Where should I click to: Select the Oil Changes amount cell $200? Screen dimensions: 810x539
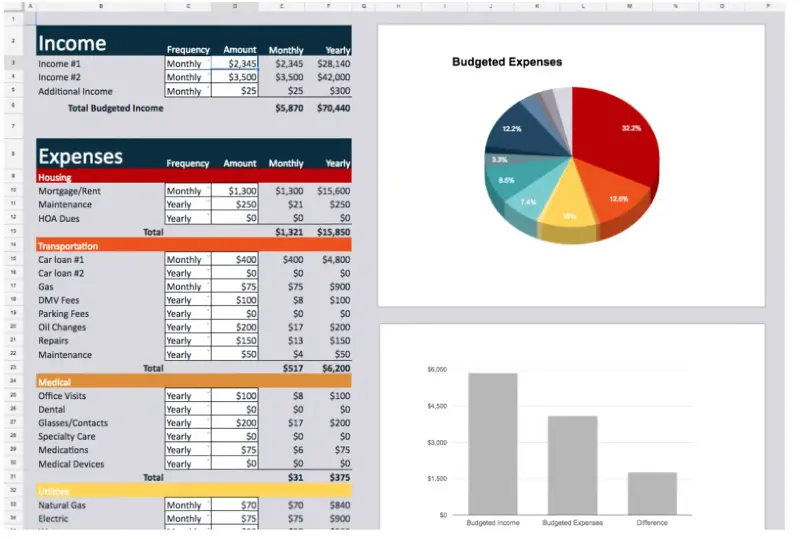(x=235, y=327)
